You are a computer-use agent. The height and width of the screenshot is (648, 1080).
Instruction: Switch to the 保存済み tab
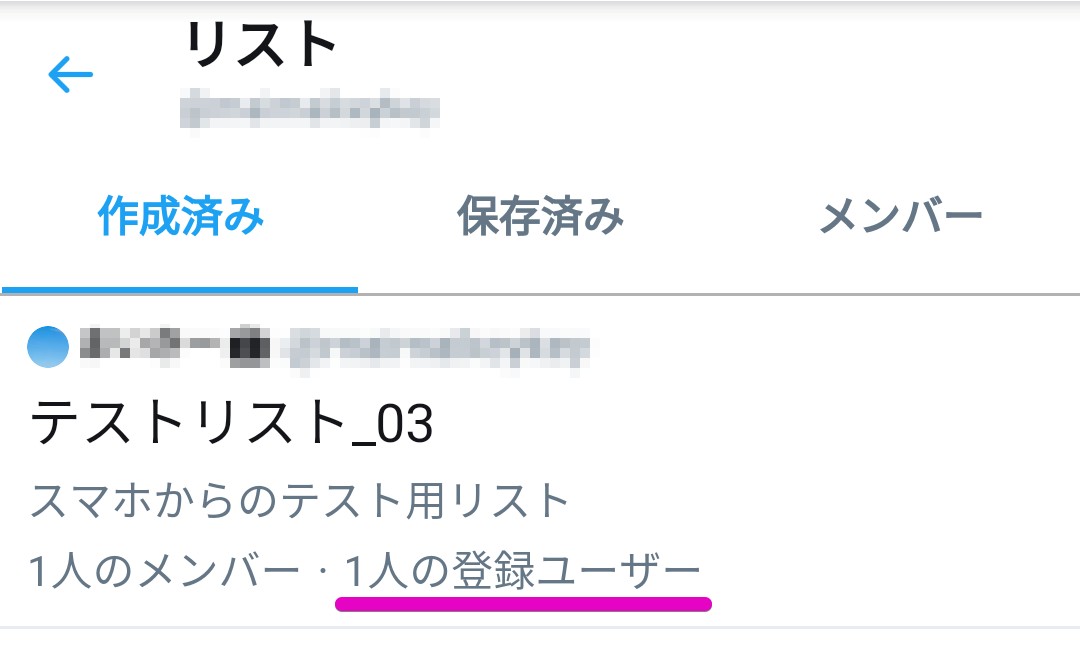coord(540,216)
